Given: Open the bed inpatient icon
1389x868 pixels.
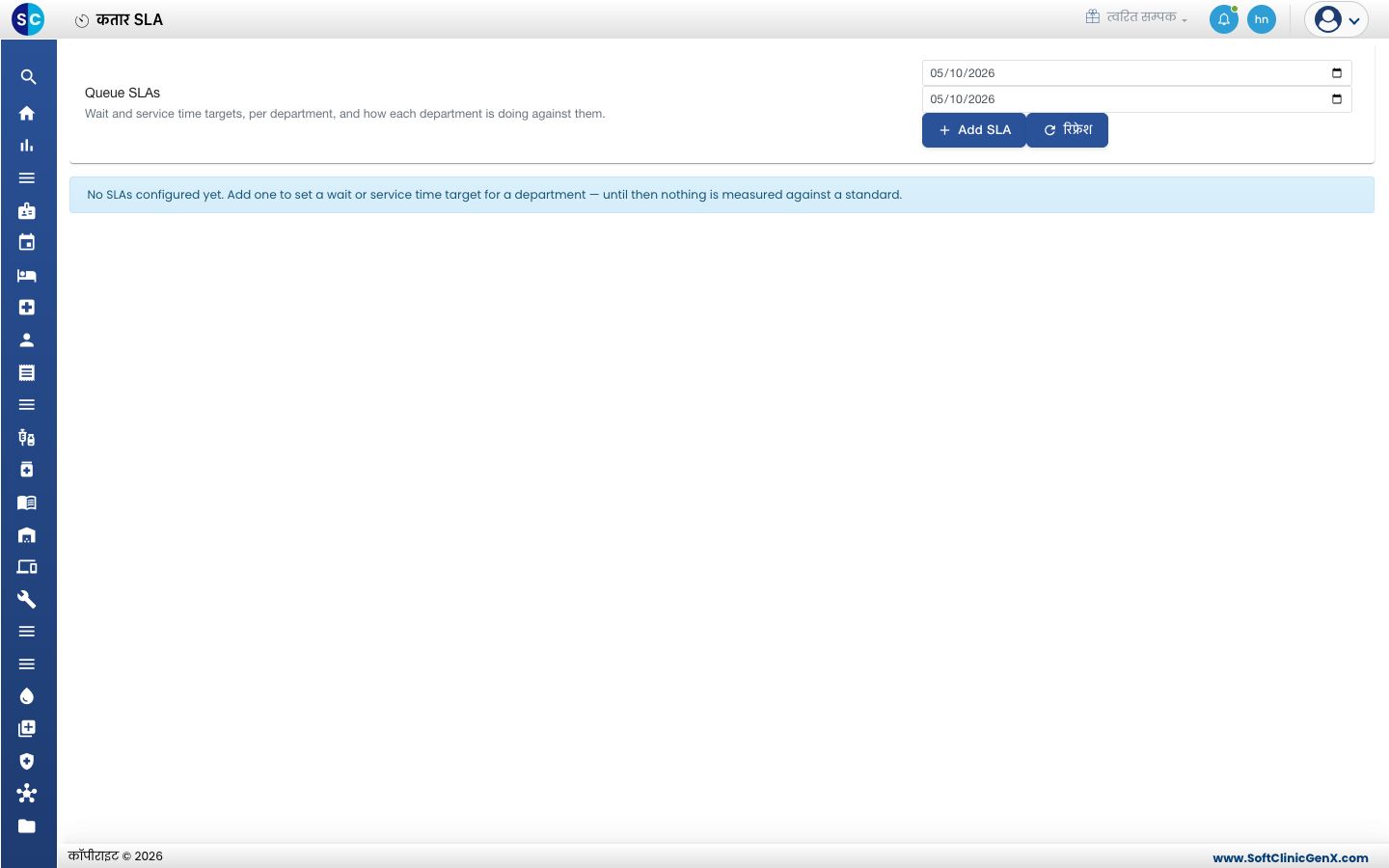Looking at the screenshot, I should click(x=27, y=275).
